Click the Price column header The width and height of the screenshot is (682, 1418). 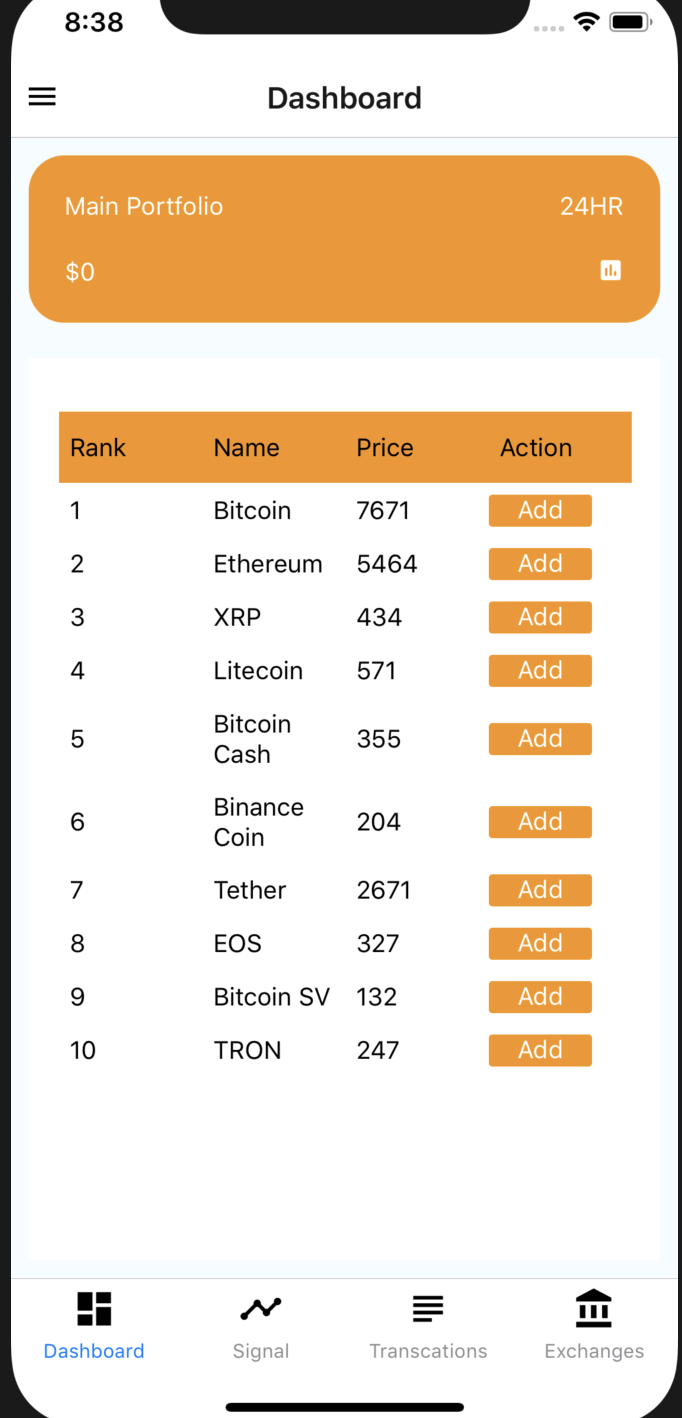384,447
